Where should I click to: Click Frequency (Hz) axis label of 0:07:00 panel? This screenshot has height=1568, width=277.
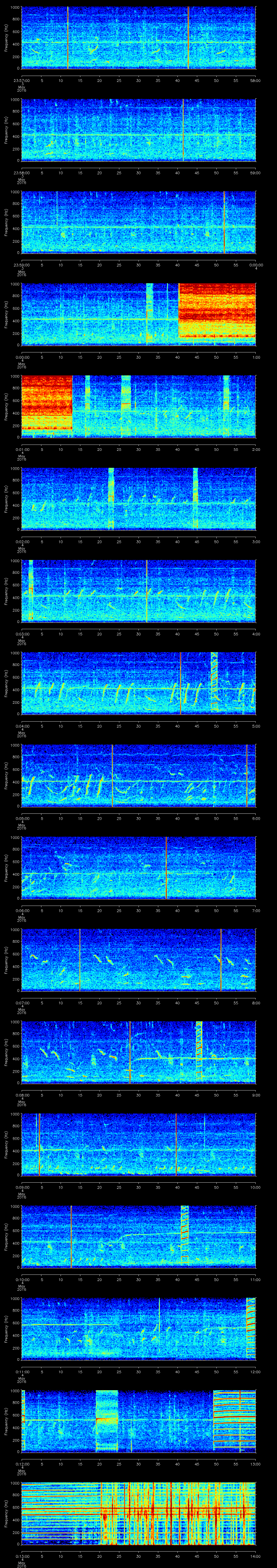[6, 960]
